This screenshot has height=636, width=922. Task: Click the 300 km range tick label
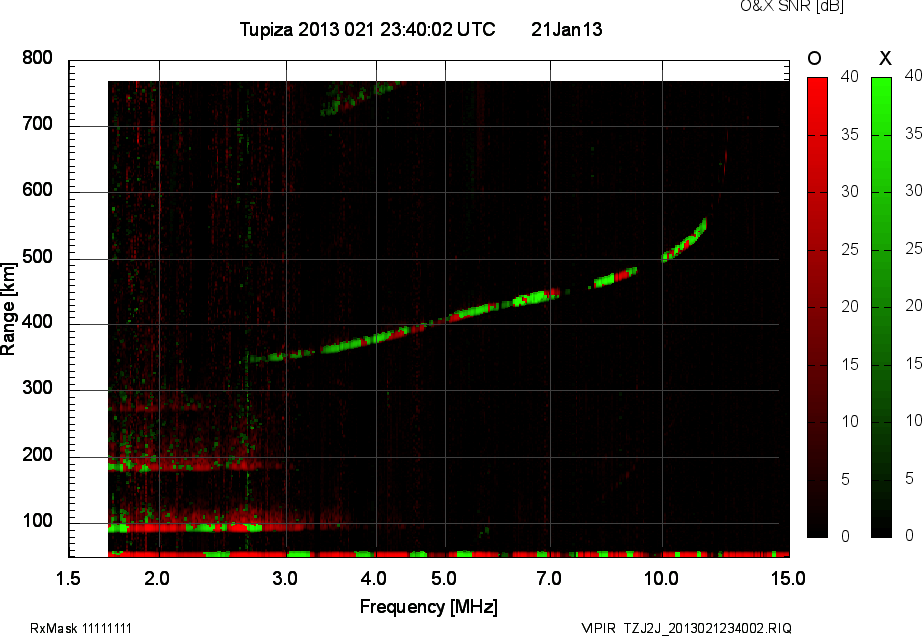[x=38, y=388]
